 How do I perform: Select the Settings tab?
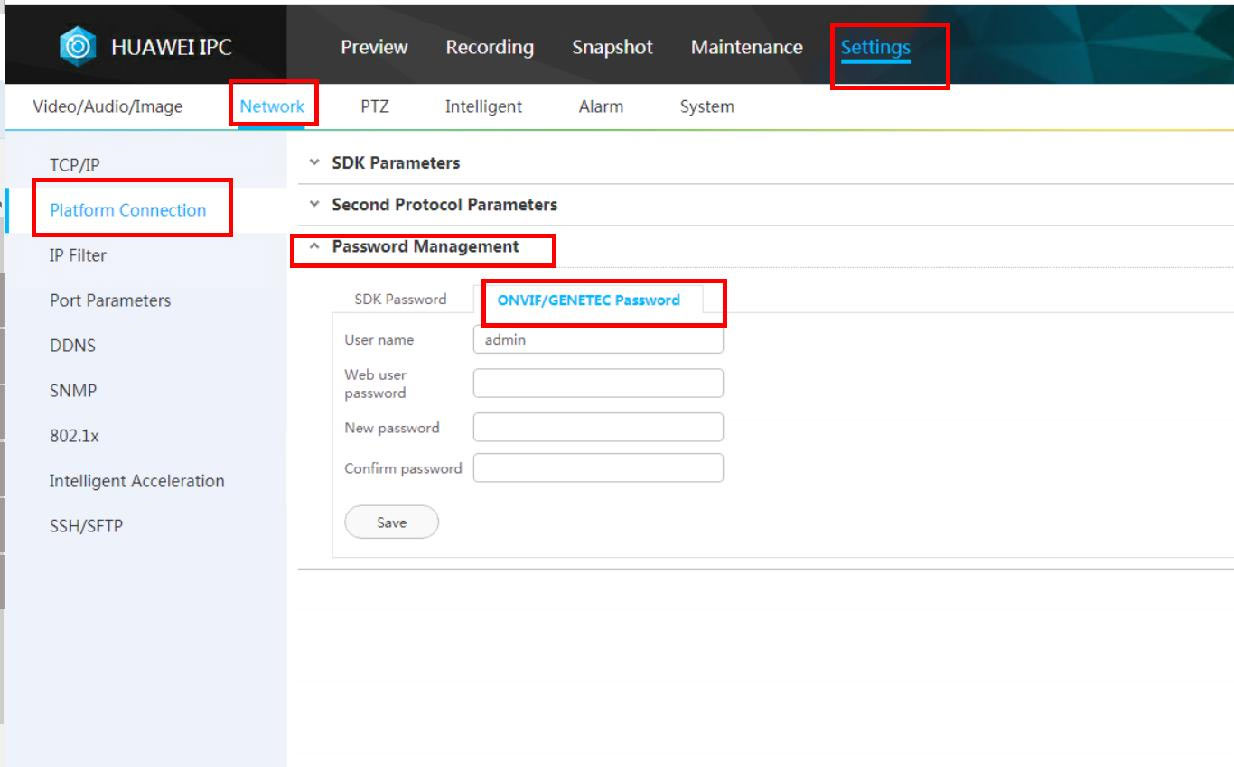pyautogui.click(x=876, y=47)
